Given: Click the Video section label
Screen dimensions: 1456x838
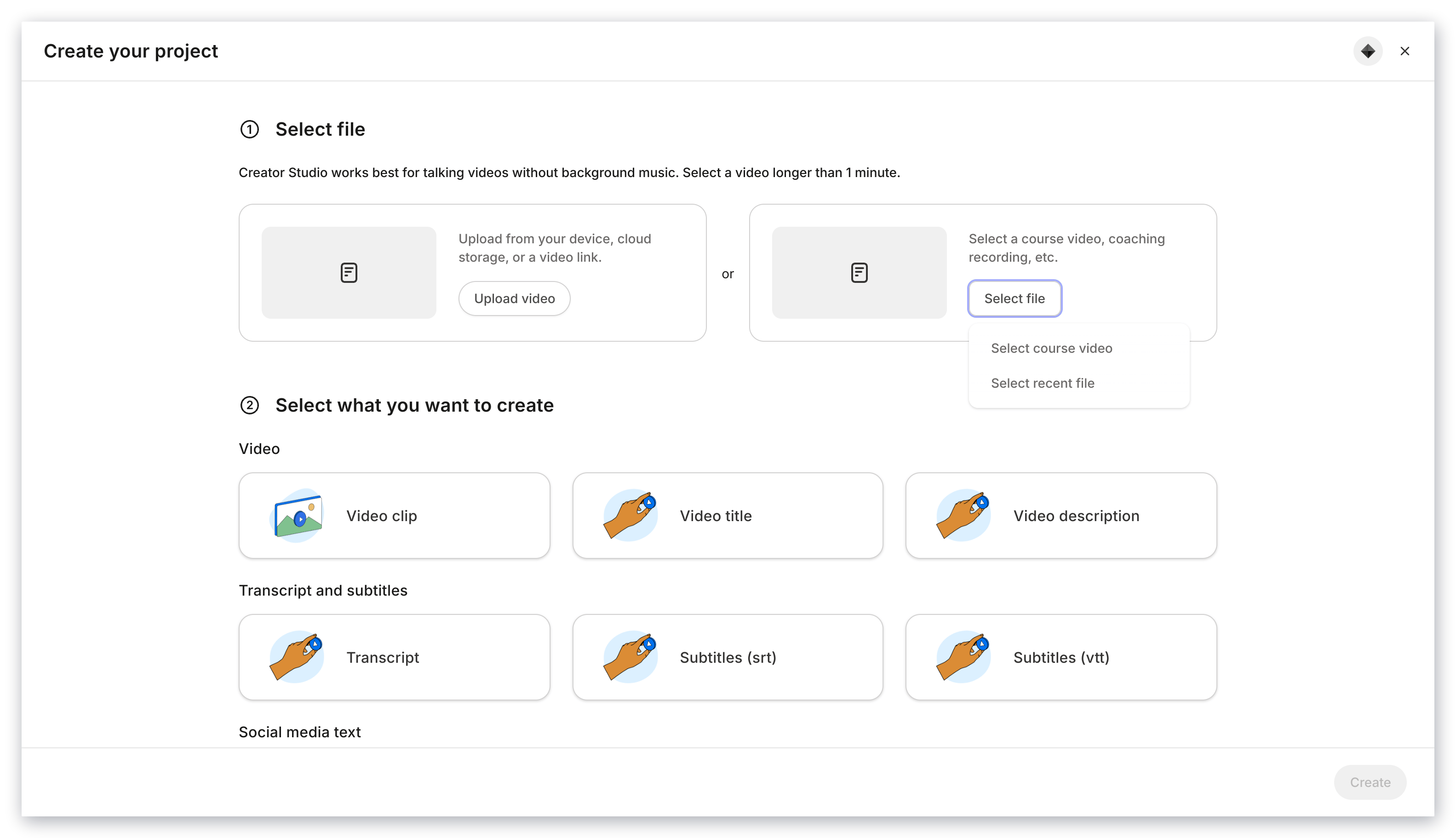Looking at the screenshot, I should (259, 449).
